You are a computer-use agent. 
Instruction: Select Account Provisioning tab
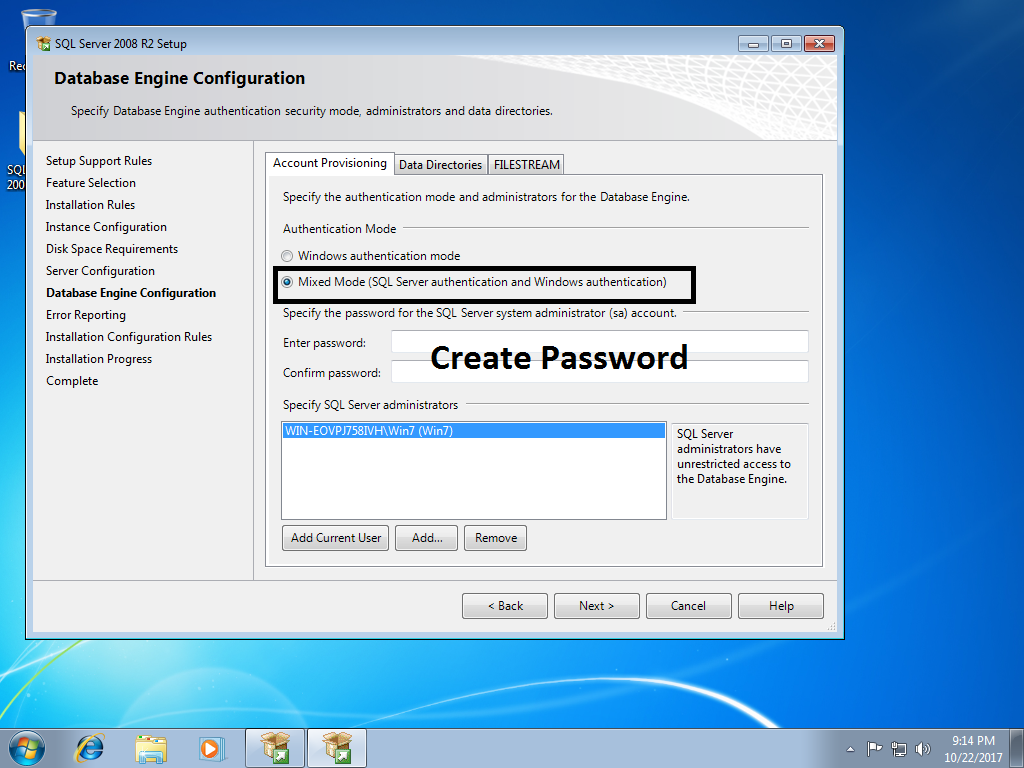[x=330, y=163]
